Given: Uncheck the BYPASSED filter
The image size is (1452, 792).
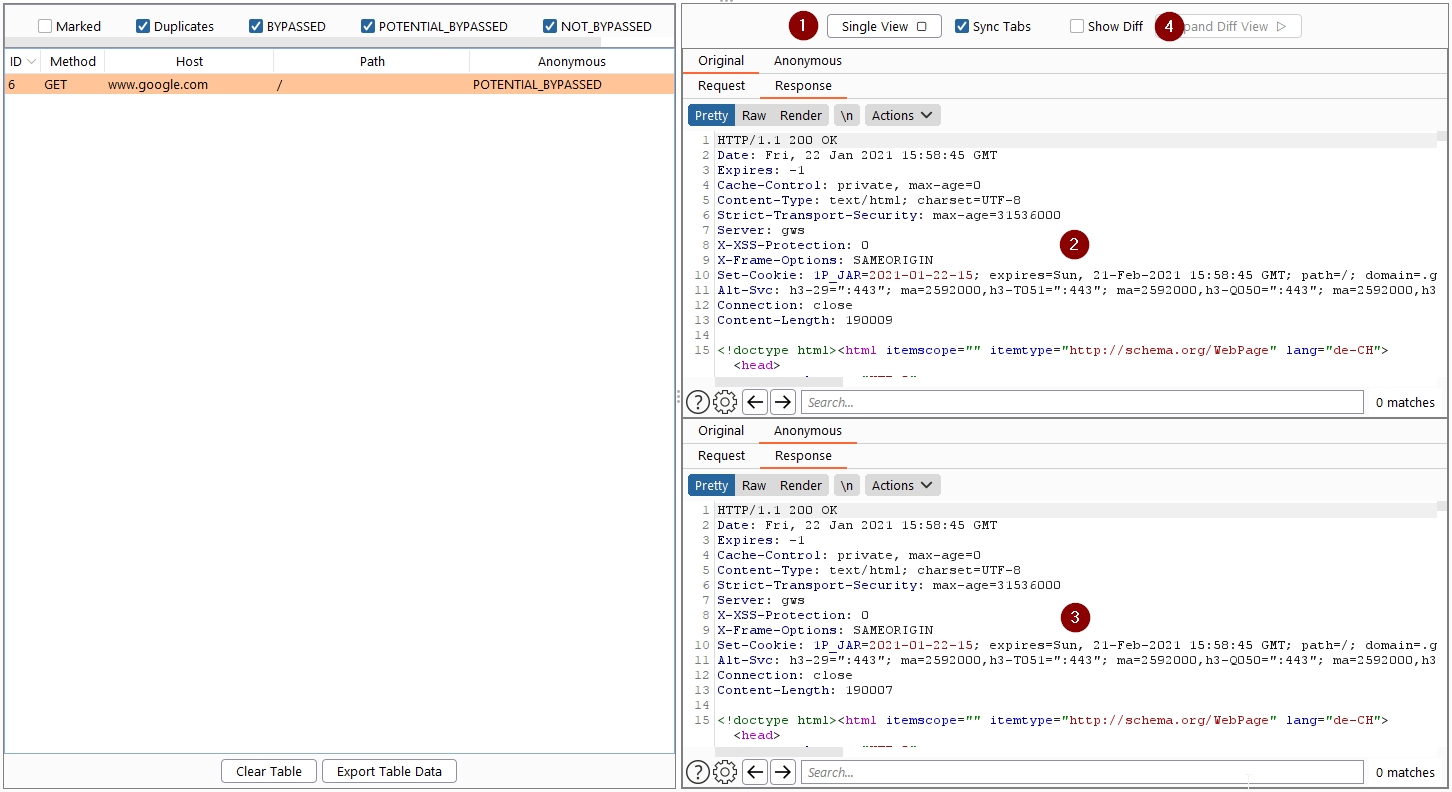Looking at the screenshot, I should coord(256,26).
